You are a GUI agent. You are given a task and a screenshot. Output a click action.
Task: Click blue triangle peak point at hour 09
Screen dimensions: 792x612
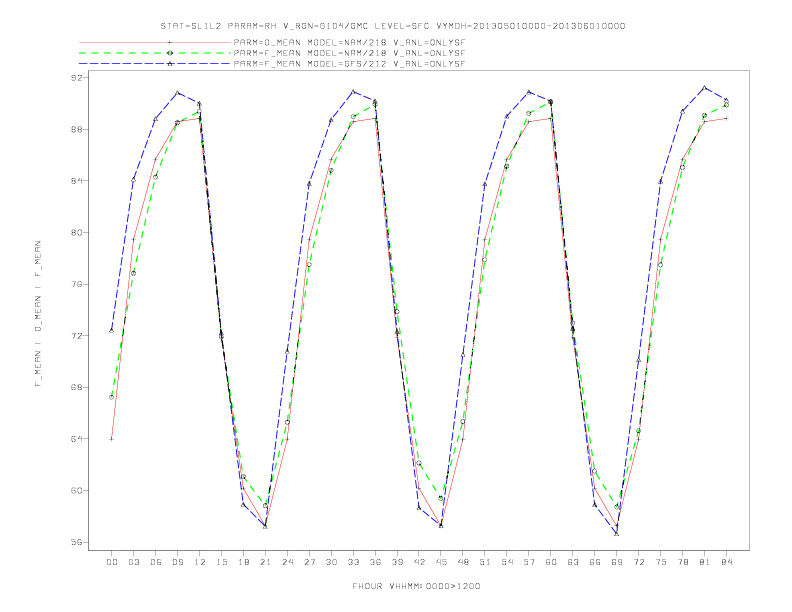pos(177,92)
